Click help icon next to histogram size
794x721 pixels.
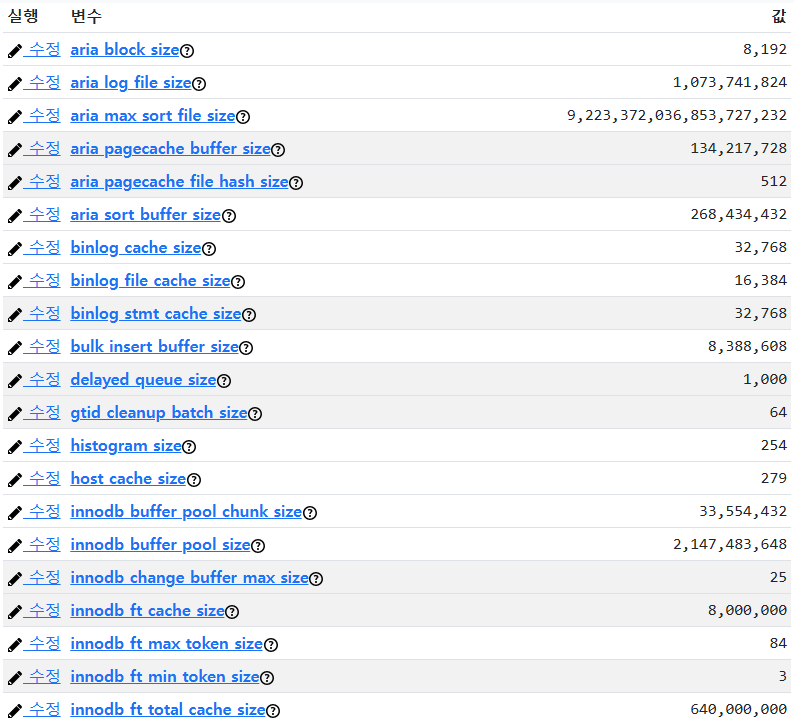(189, 447)
